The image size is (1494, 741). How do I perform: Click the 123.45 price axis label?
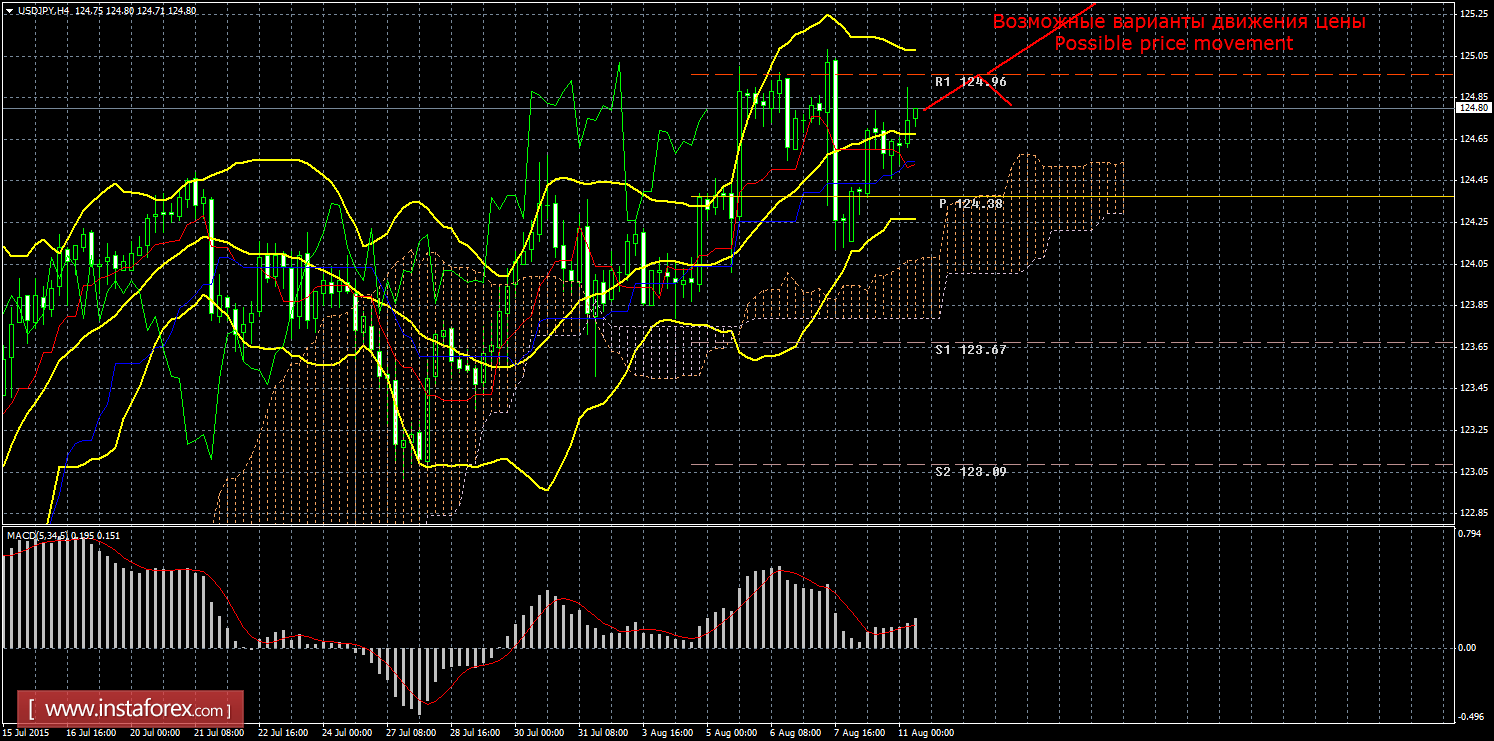(1472, 388)
